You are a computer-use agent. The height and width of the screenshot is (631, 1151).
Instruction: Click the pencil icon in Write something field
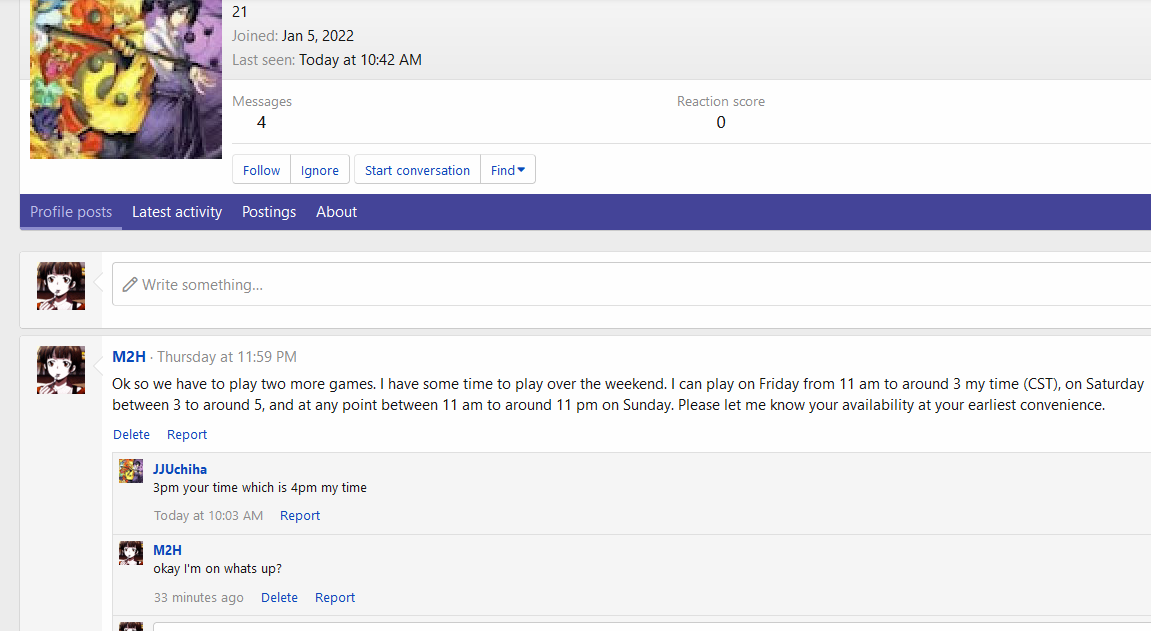tap(130, 285)
